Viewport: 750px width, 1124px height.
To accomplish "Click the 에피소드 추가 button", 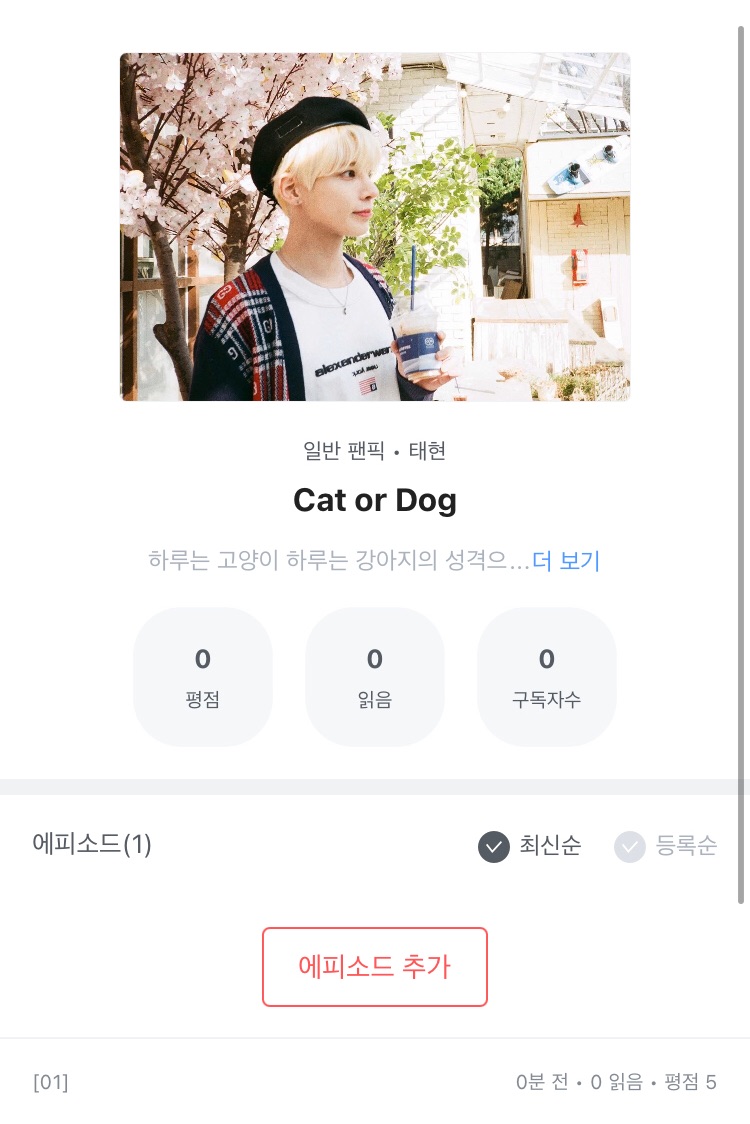I will pyautogui.click(x=375, y=966).
